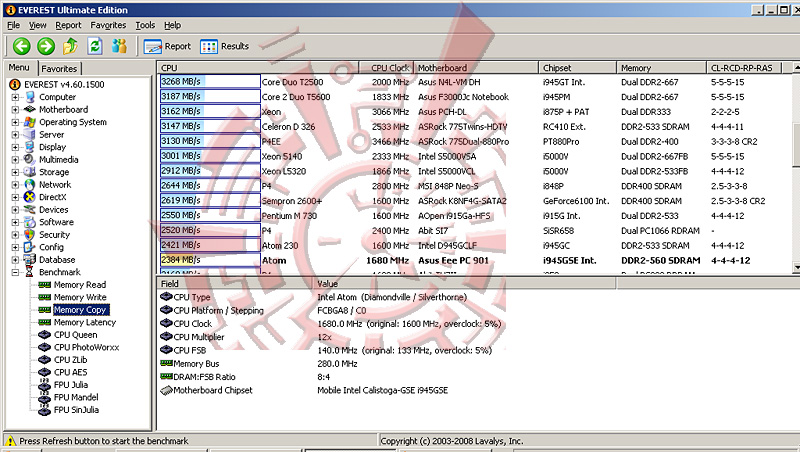Open the FPU Julia benchmark
The height and width of the screenshot is (452, 800).
(x=71, y=385)
